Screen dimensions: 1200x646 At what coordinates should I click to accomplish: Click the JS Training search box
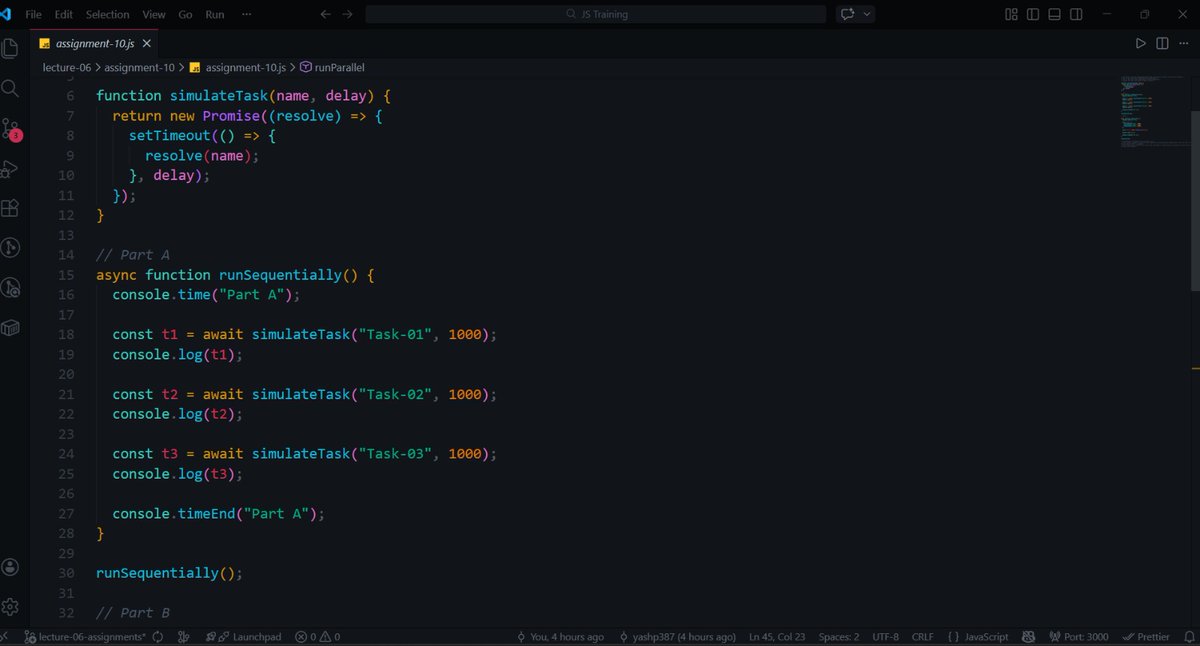[x=596, y=14]
